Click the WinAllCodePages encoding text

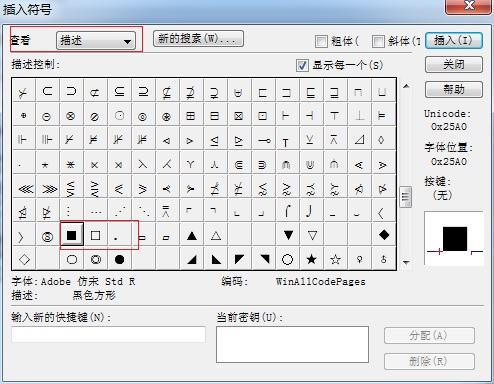pos(321,282)
